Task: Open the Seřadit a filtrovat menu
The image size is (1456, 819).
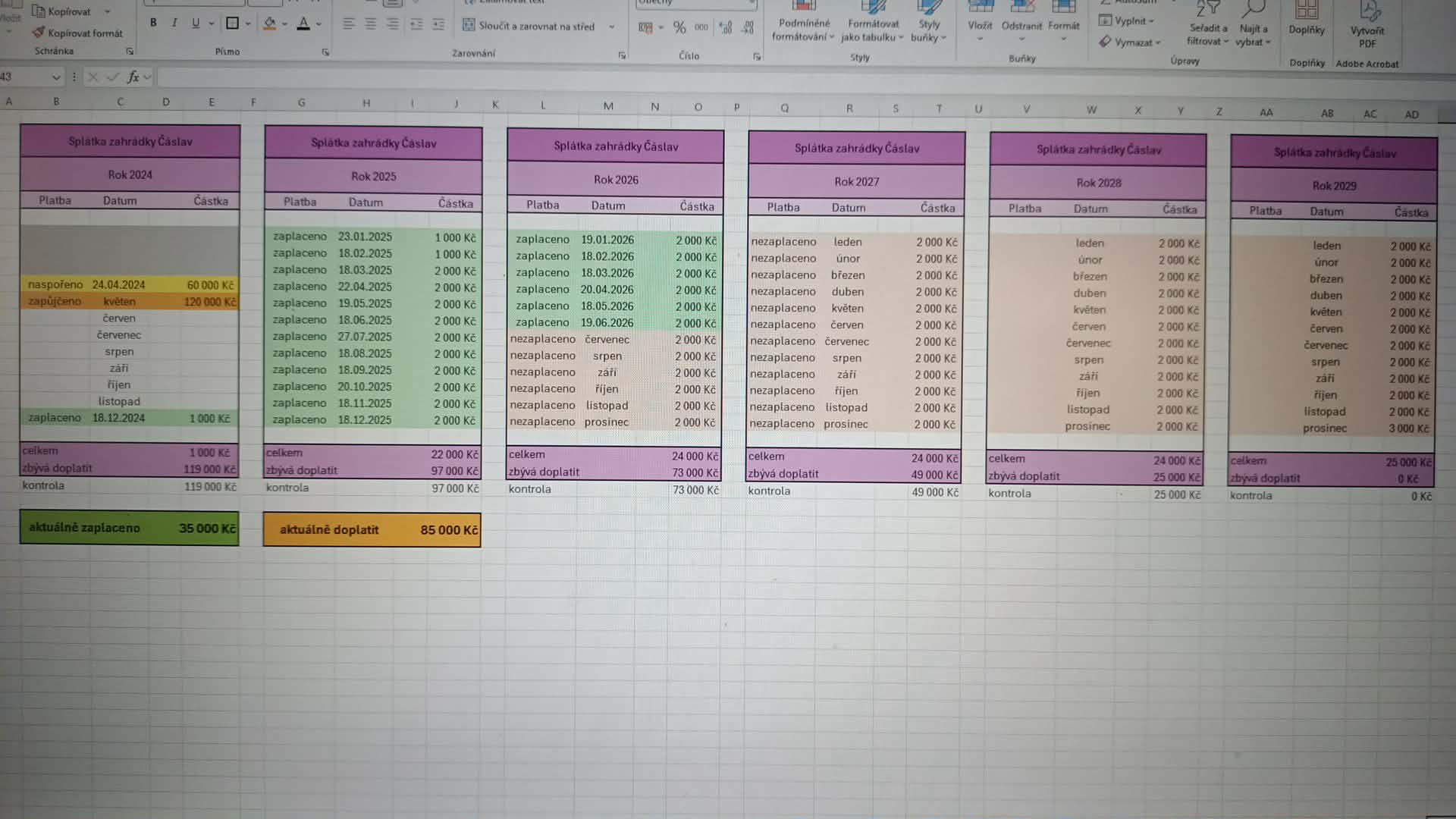Action: pos(1208,25)
